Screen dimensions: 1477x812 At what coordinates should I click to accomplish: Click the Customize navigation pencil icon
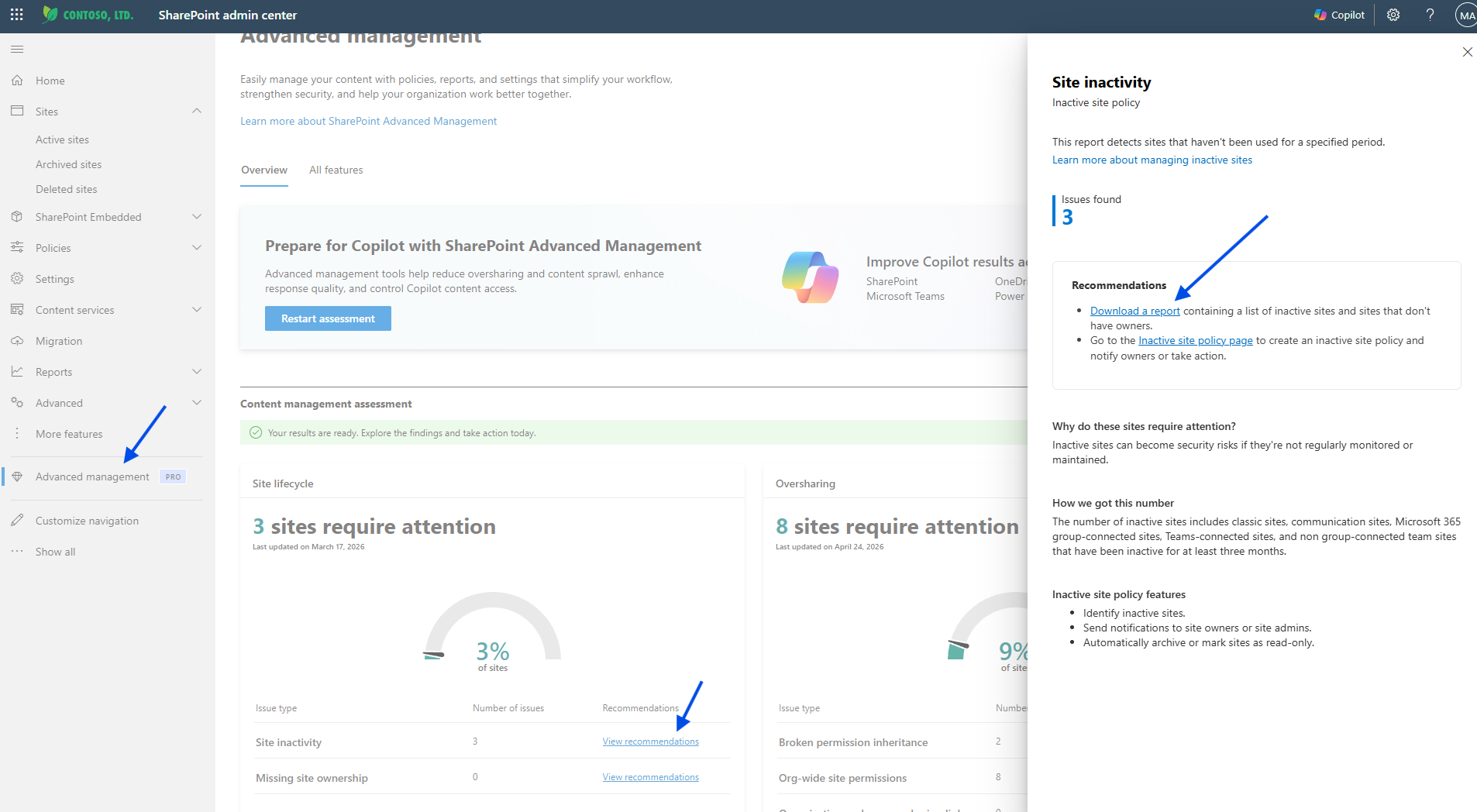pyautogui.click(x=17, y=521)
